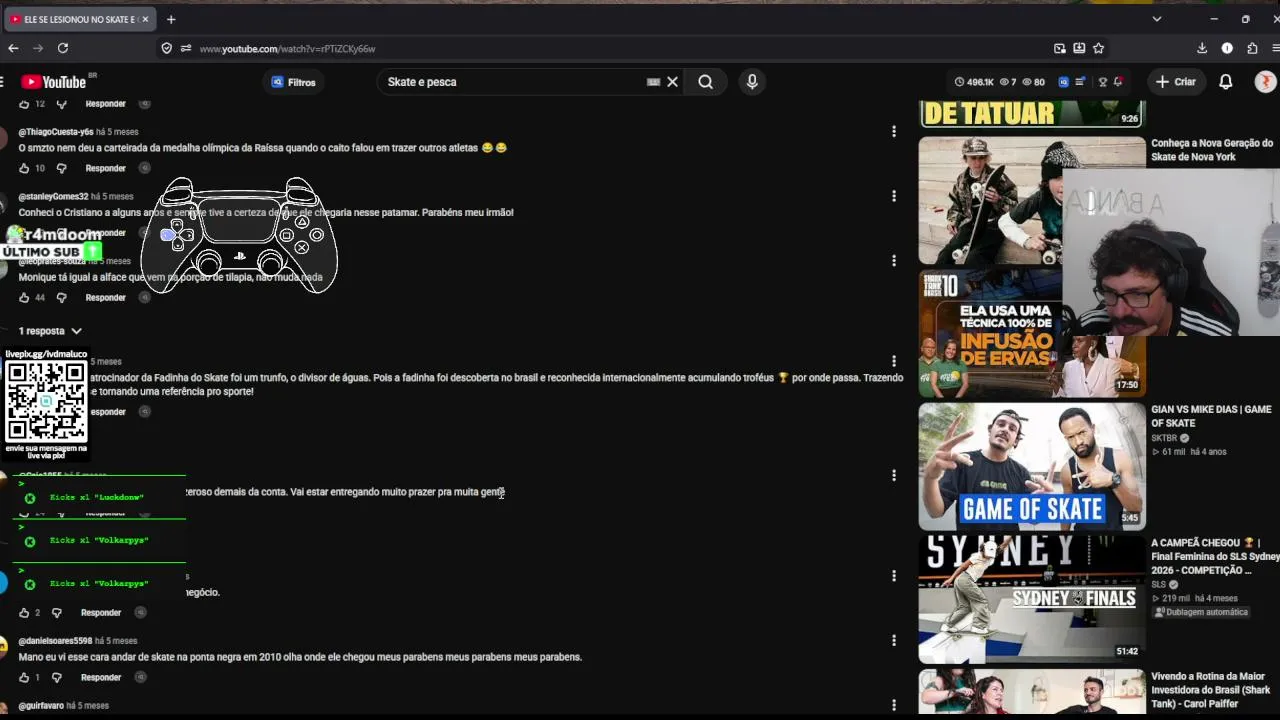Bookmark this page with the star icon
1280x720 pixels.
[1098, 48]
